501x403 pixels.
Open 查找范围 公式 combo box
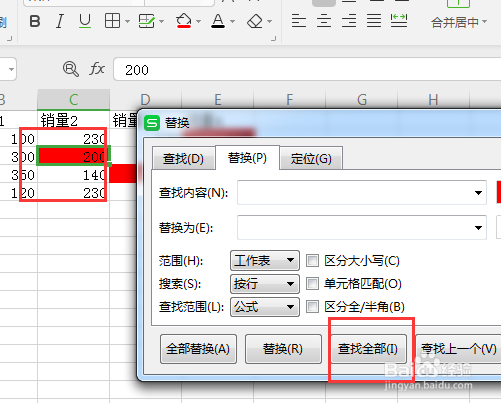pos(265,307)
